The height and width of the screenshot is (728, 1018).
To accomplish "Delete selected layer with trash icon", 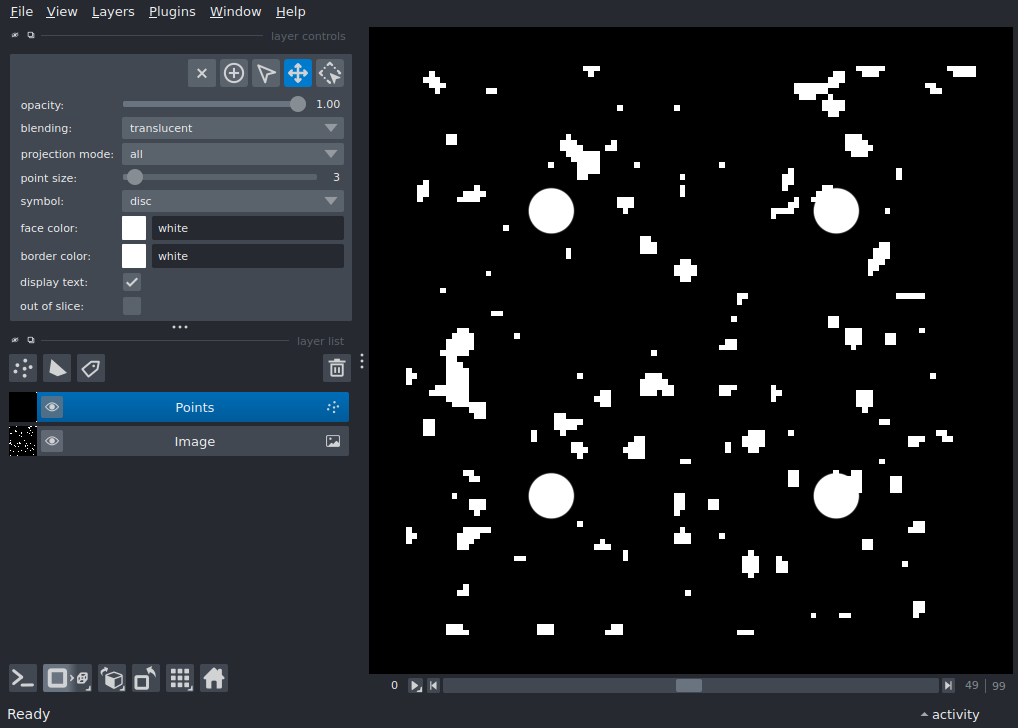I will tap(337, 368).
